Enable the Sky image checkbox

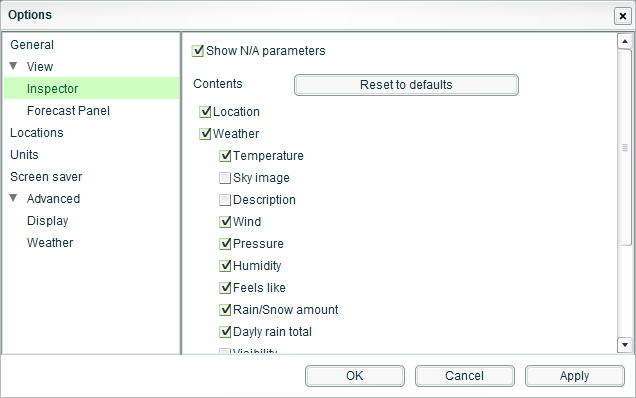point(225,178)
